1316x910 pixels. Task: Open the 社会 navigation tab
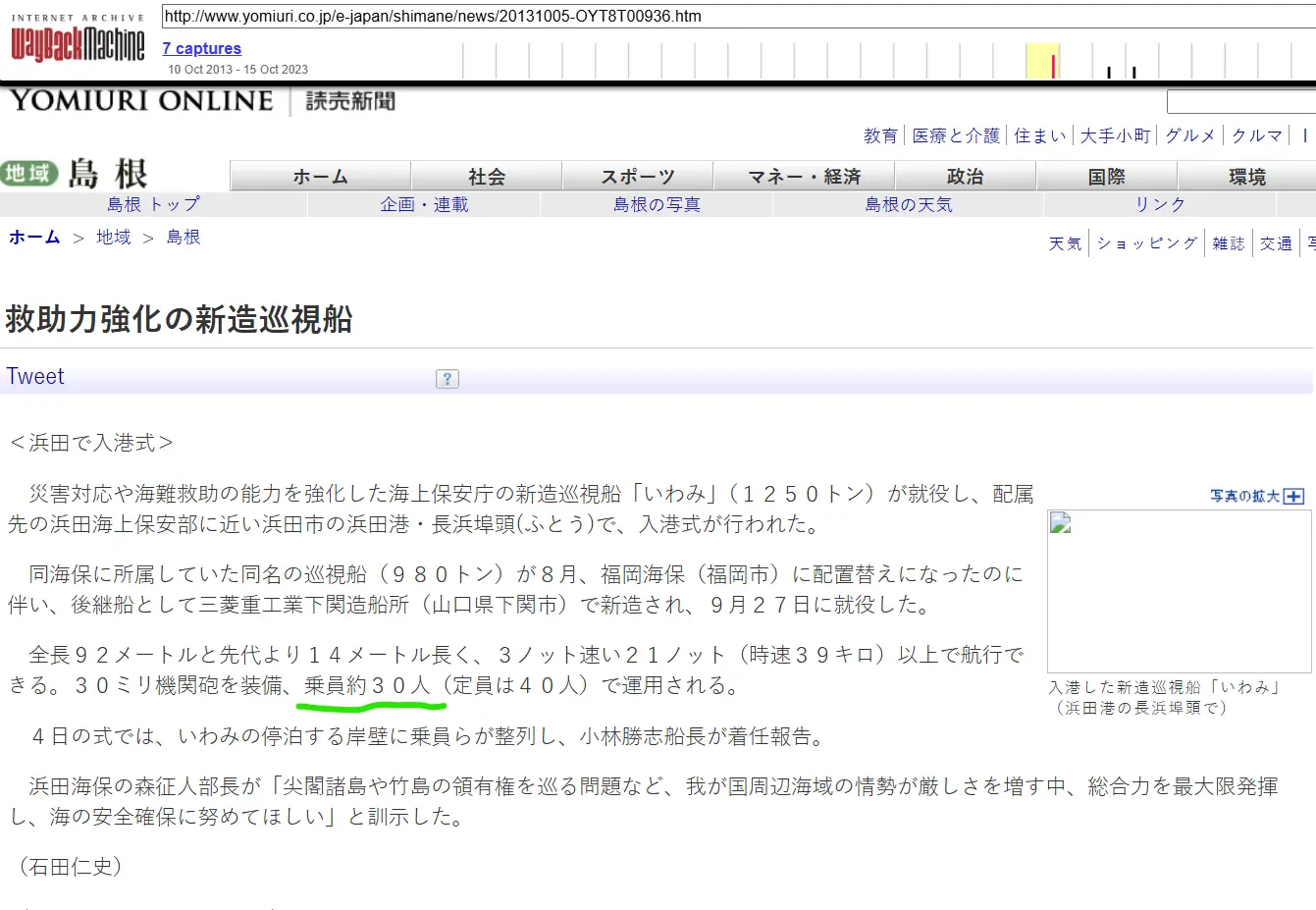[487, 177]
